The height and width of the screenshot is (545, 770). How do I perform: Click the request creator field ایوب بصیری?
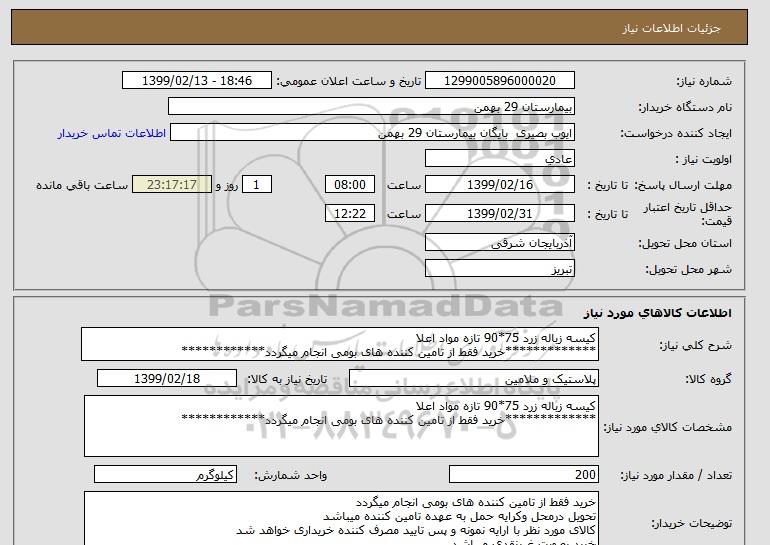(372, 133)
